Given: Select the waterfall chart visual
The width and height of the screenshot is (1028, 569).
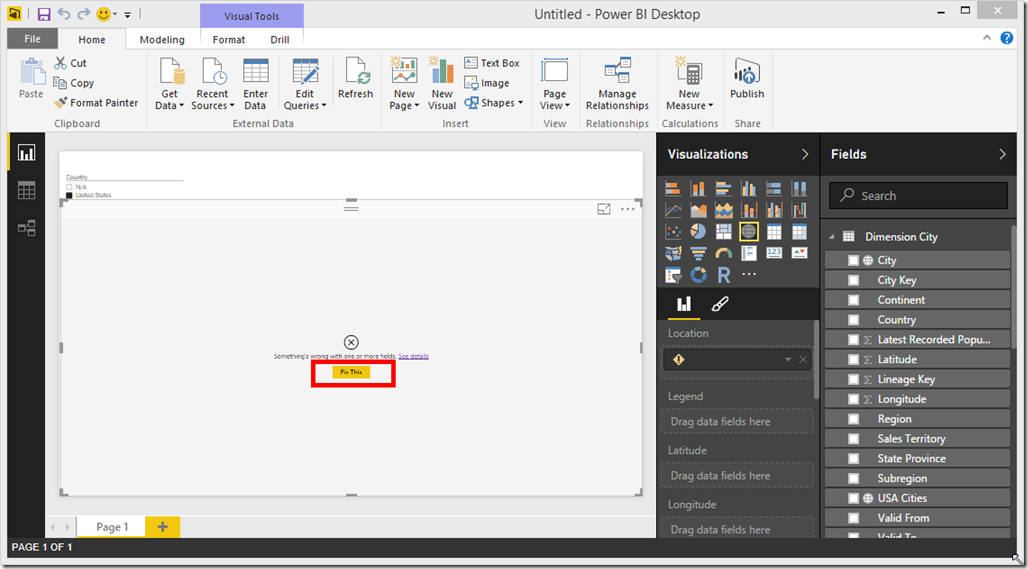Looking at the screenshot, I should [799, 210].
